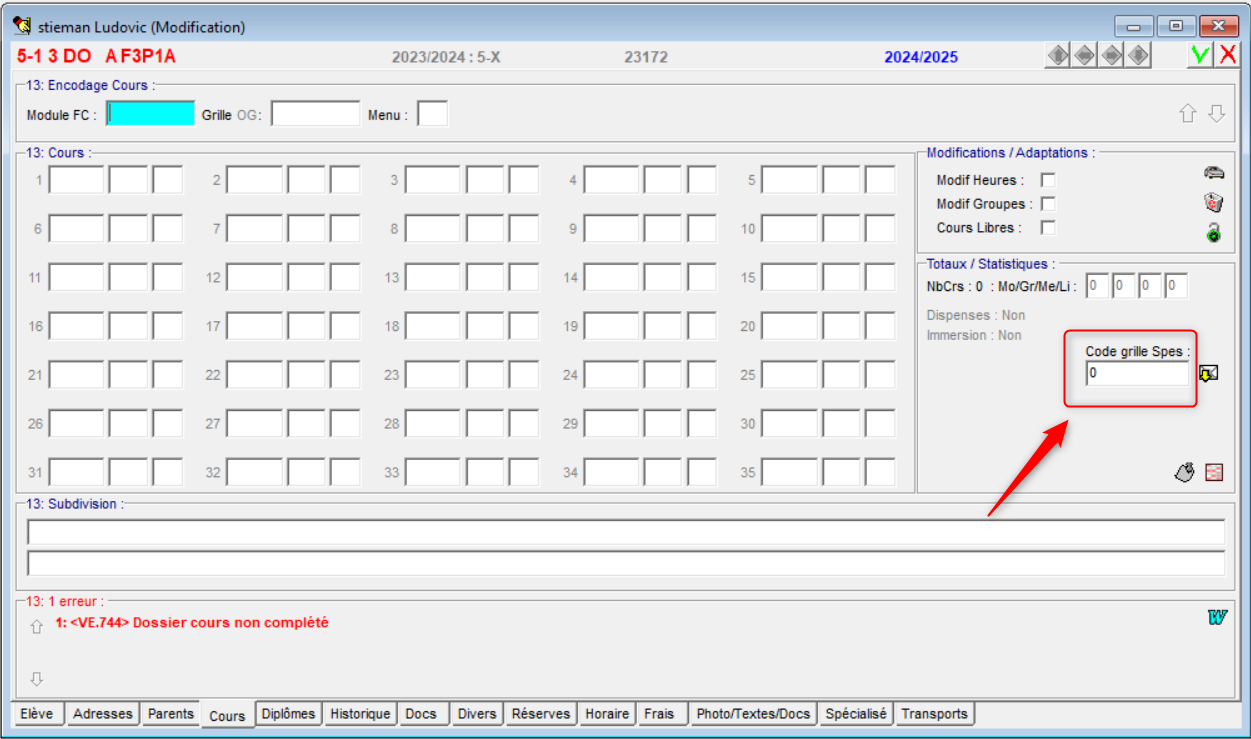Click the grey left-arrow navigation button
This screenshot has height=739, width=1251.
point(1084,56)
